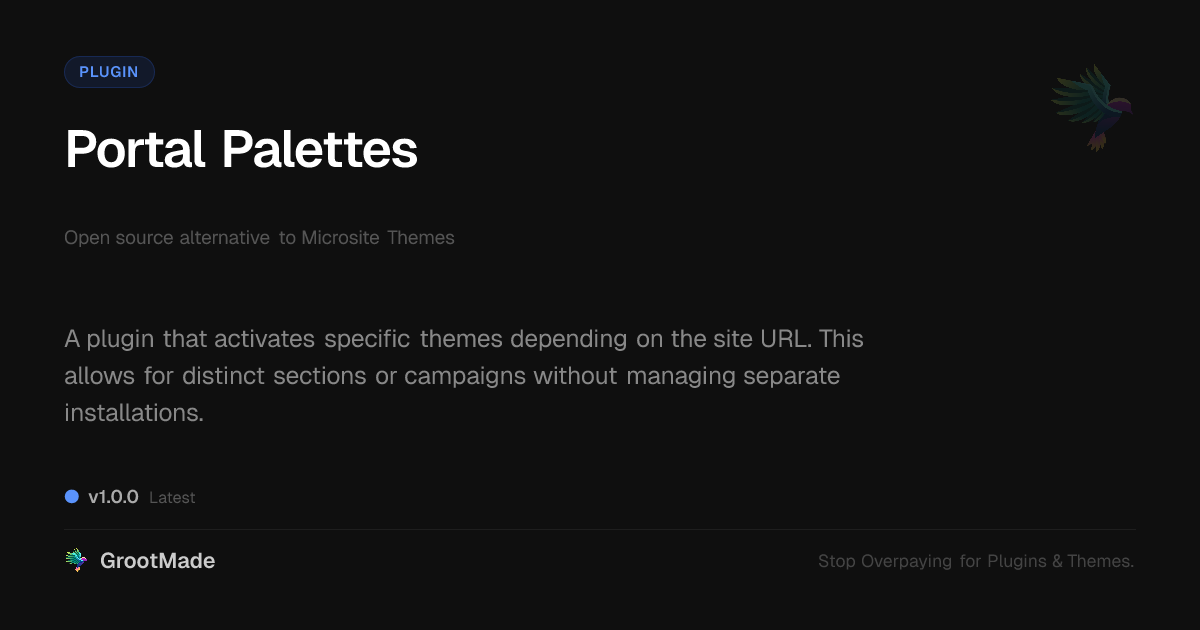Viewport: 1200px width, 630px height.
Task: Click the PLUGIN category badge
Action: coord(109,72)
